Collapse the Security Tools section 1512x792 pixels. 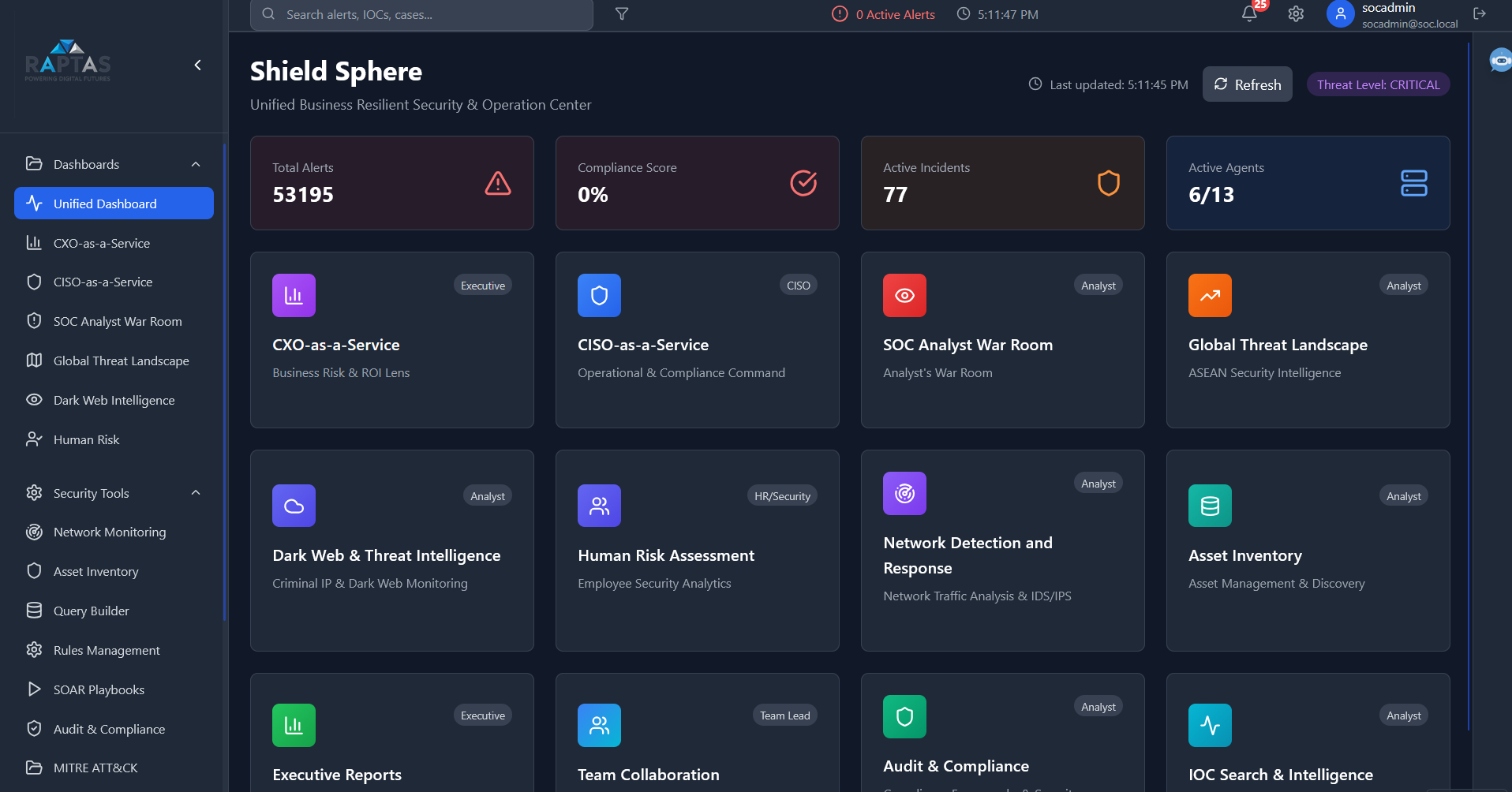(x=196, y=492)
